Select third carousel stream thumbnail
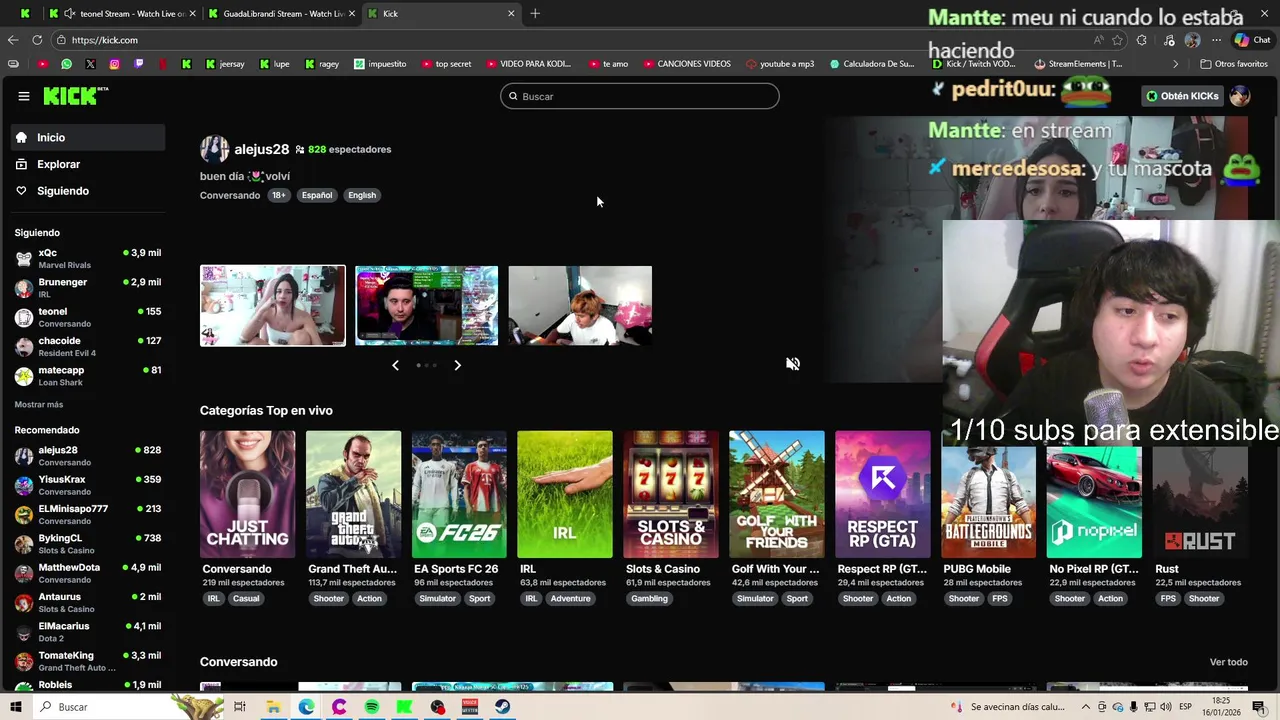The image size is (1280, 720). click(580, 305)
